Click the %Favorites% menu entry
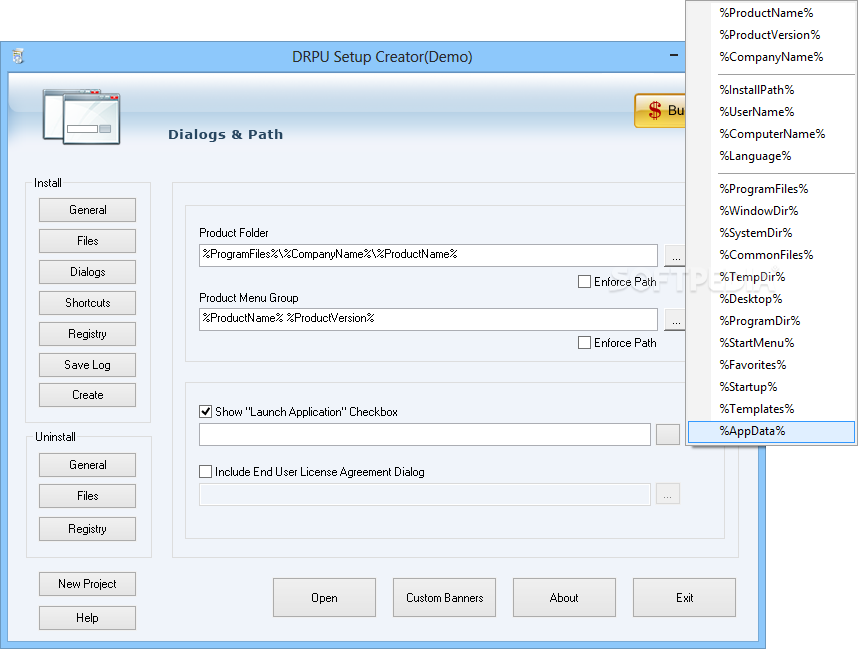 [x=772, y=365]
